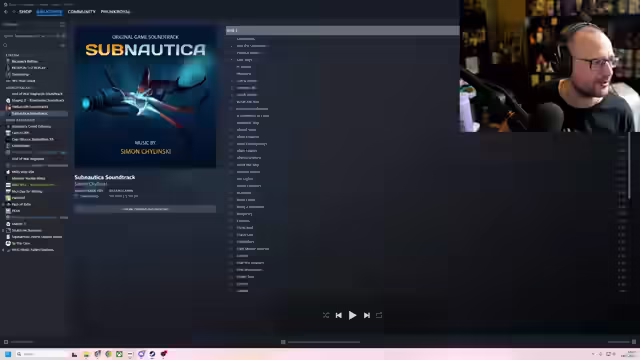This screenshot has width=640, height=360.
Task: Open the Windows Start menu
Action: point(7,354)
